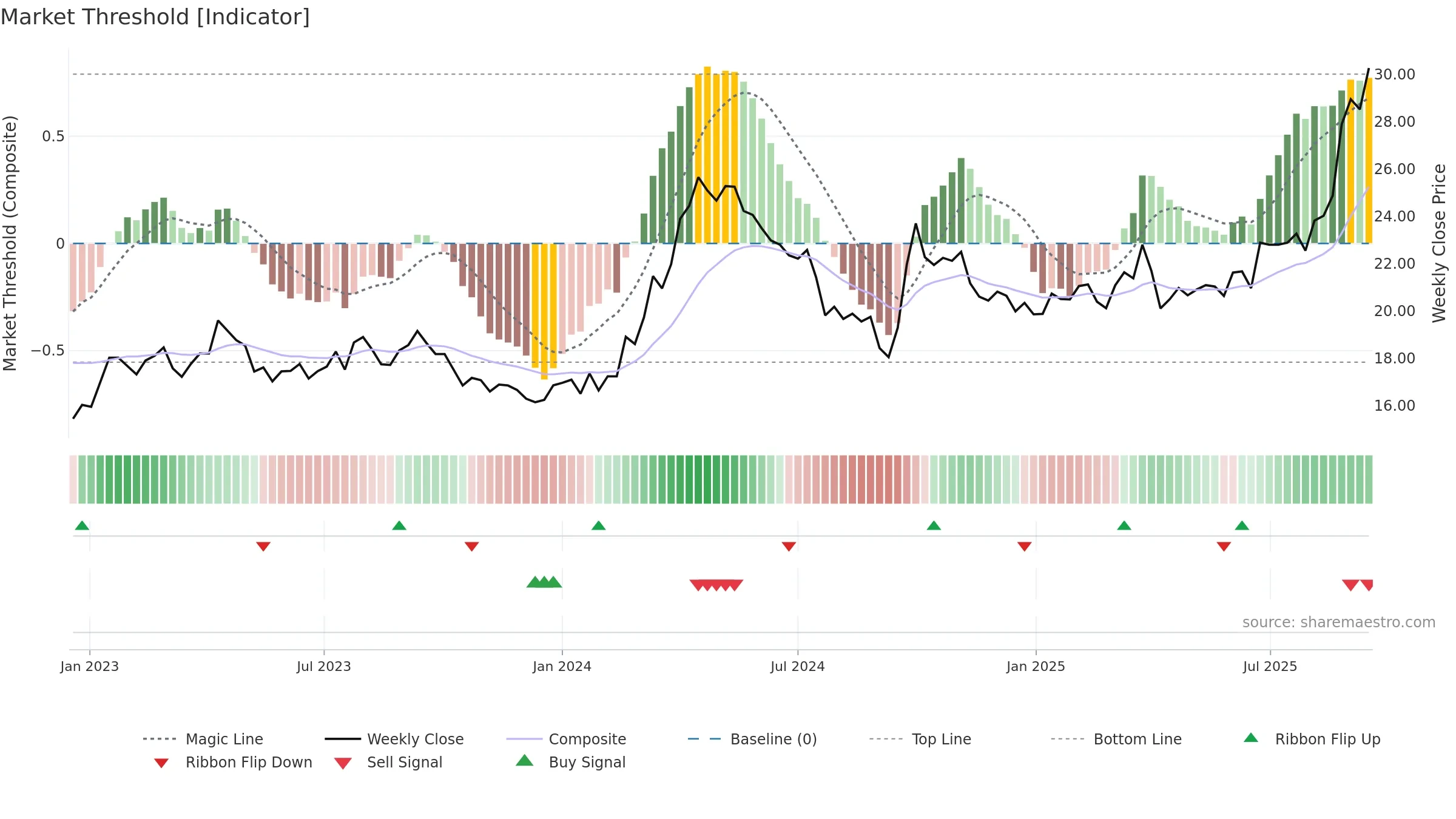Screen dimensions: 1456x819
Task: Click the Weekly Close Price axis title
Action: pyautogui.click(x=1439, y=243)
